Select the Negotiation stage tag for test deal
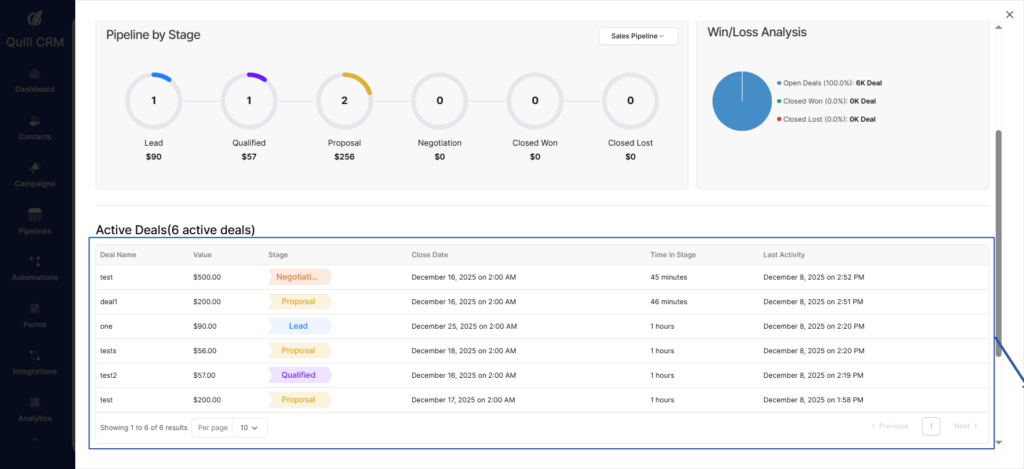Image resolution: width=1024 pixels, height=469 pixels. point(299,277)
